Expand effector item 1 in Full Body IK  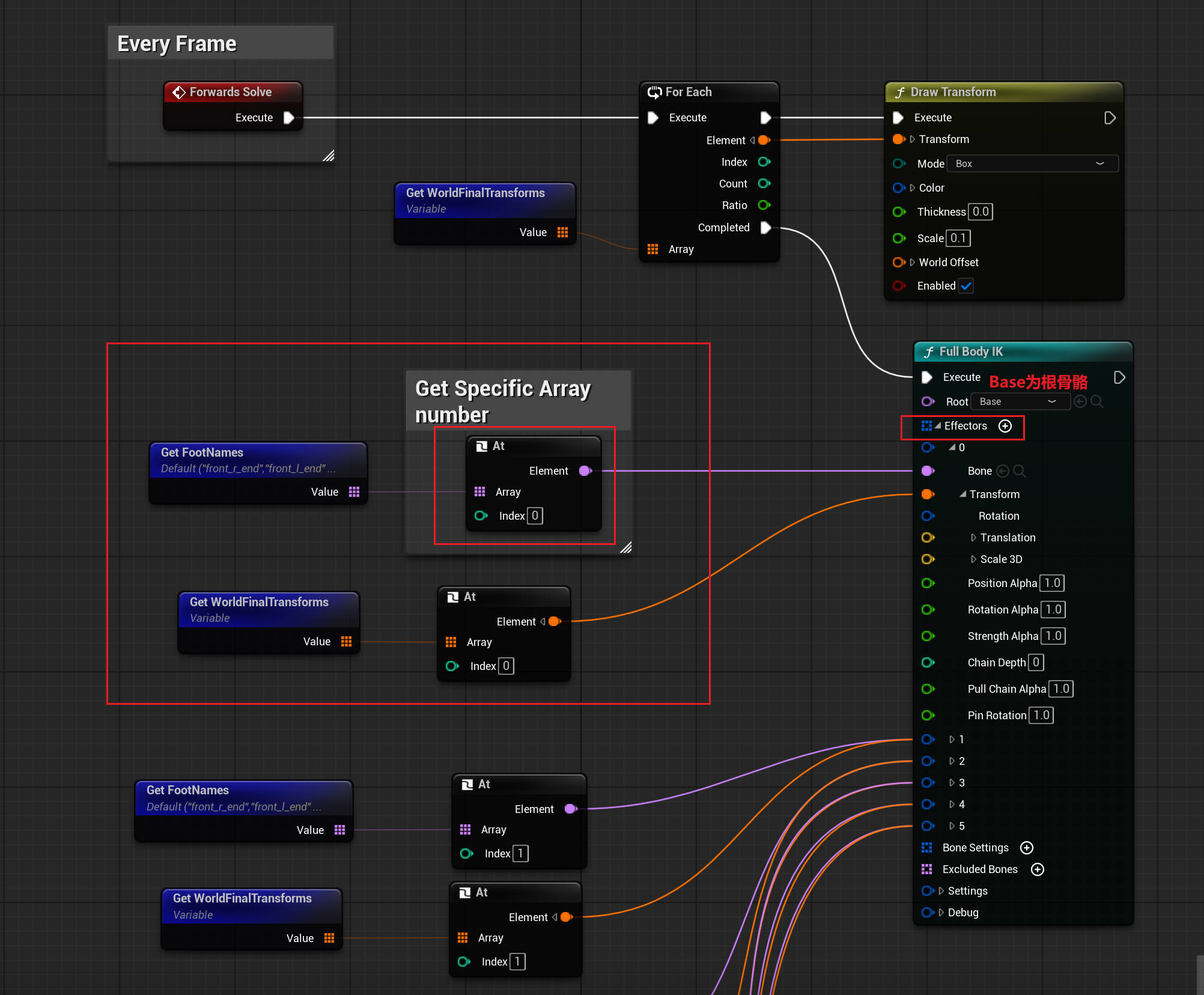click(x=952, y=740)
